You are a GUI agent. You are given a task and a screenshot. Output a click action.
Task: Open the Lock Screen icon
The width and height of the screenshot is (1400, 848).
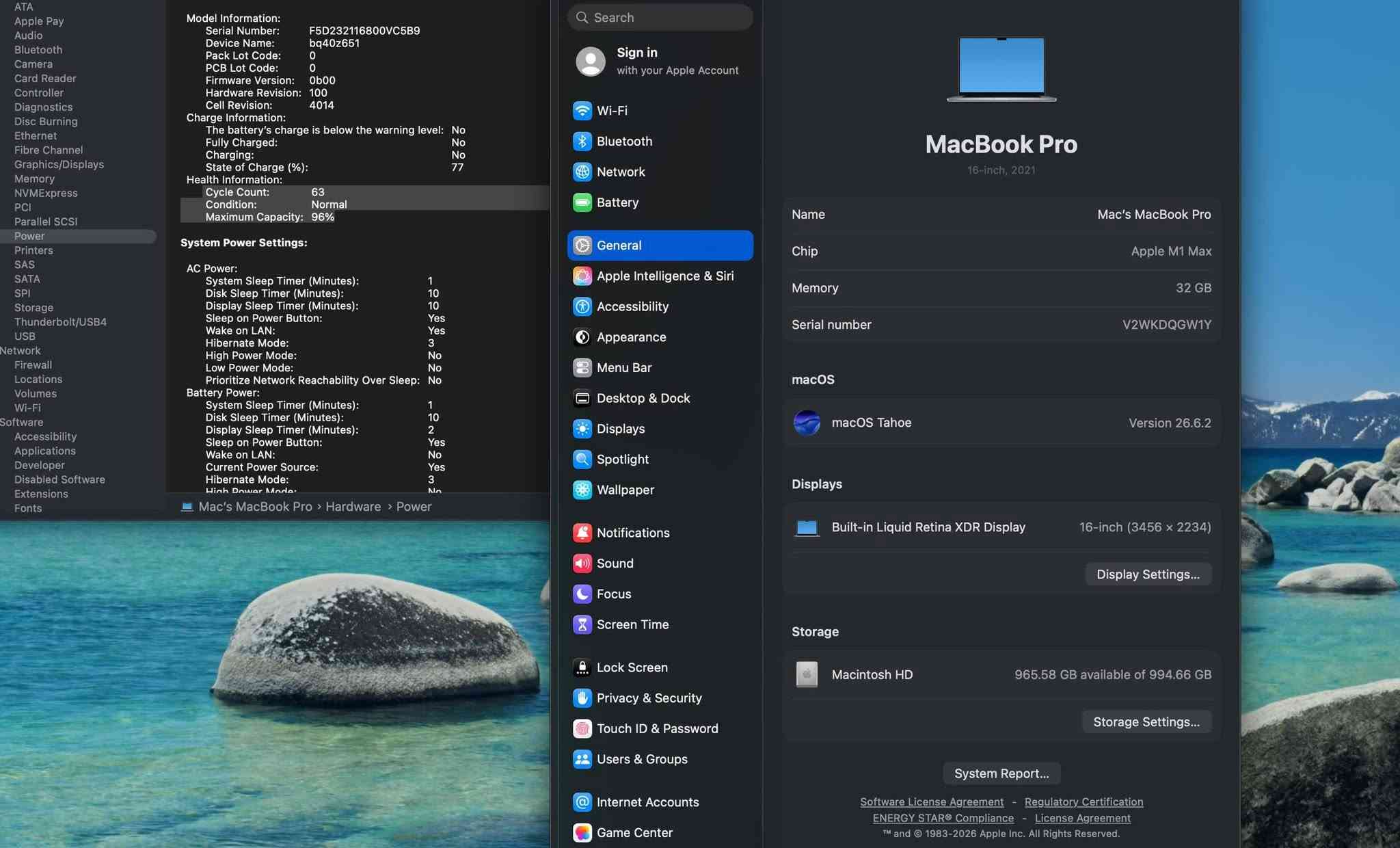point(582,667)
